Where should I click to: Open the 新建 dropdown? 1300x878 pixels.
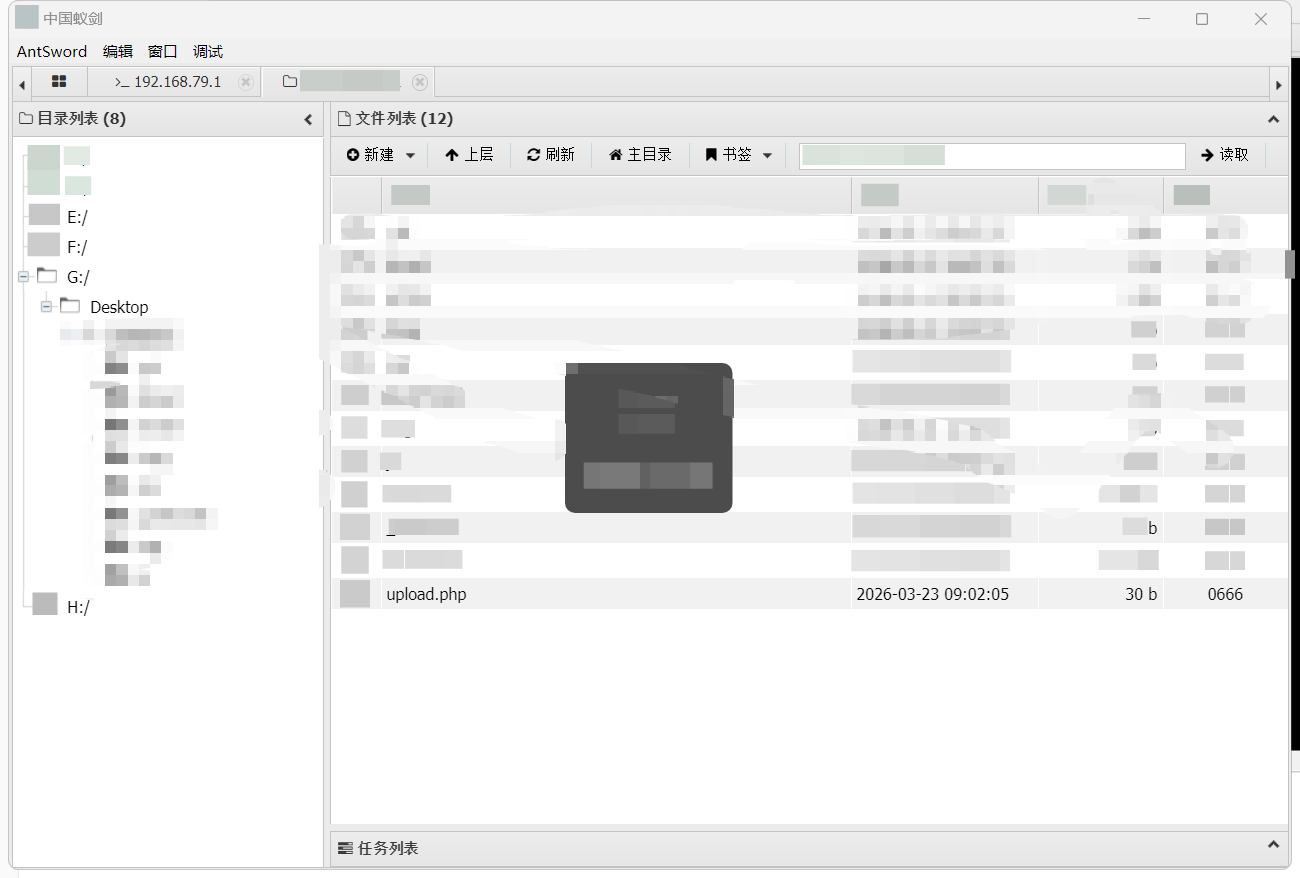pyautogui.click(x=381, y=155)
